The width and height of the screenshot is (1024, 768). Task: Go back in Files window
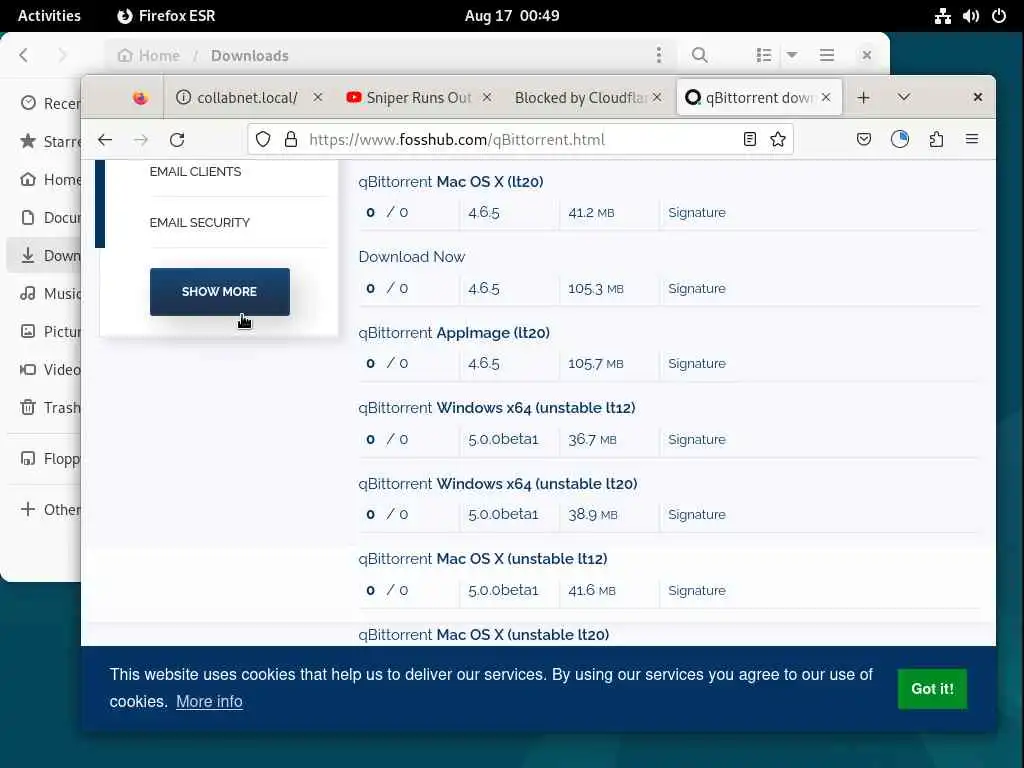(x=24, y=56)
